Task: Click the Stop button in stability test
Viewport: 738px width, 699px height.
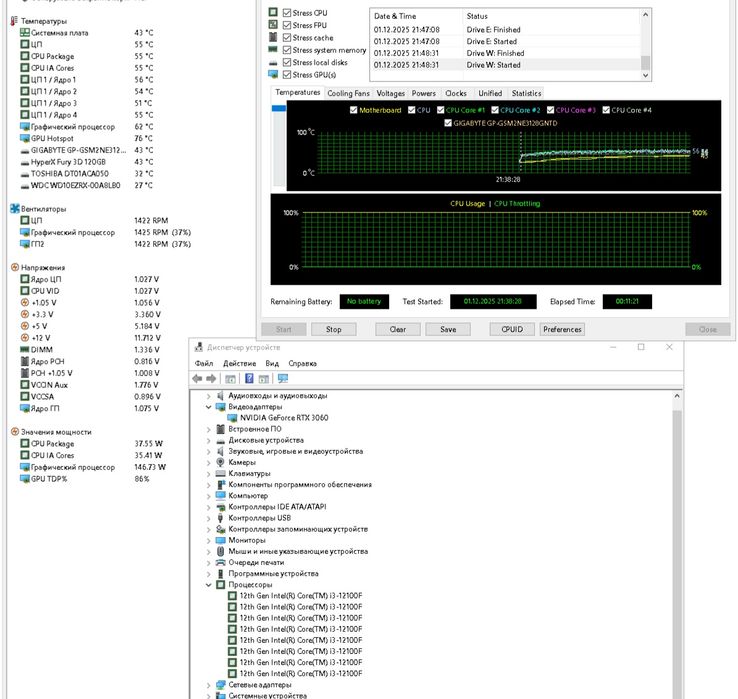Action: 334,329
